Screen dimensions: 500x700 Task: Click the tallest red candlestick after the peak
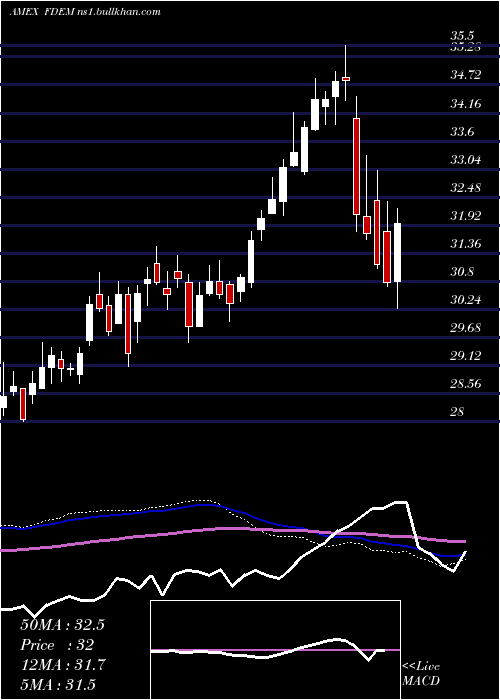click(356, 167)
